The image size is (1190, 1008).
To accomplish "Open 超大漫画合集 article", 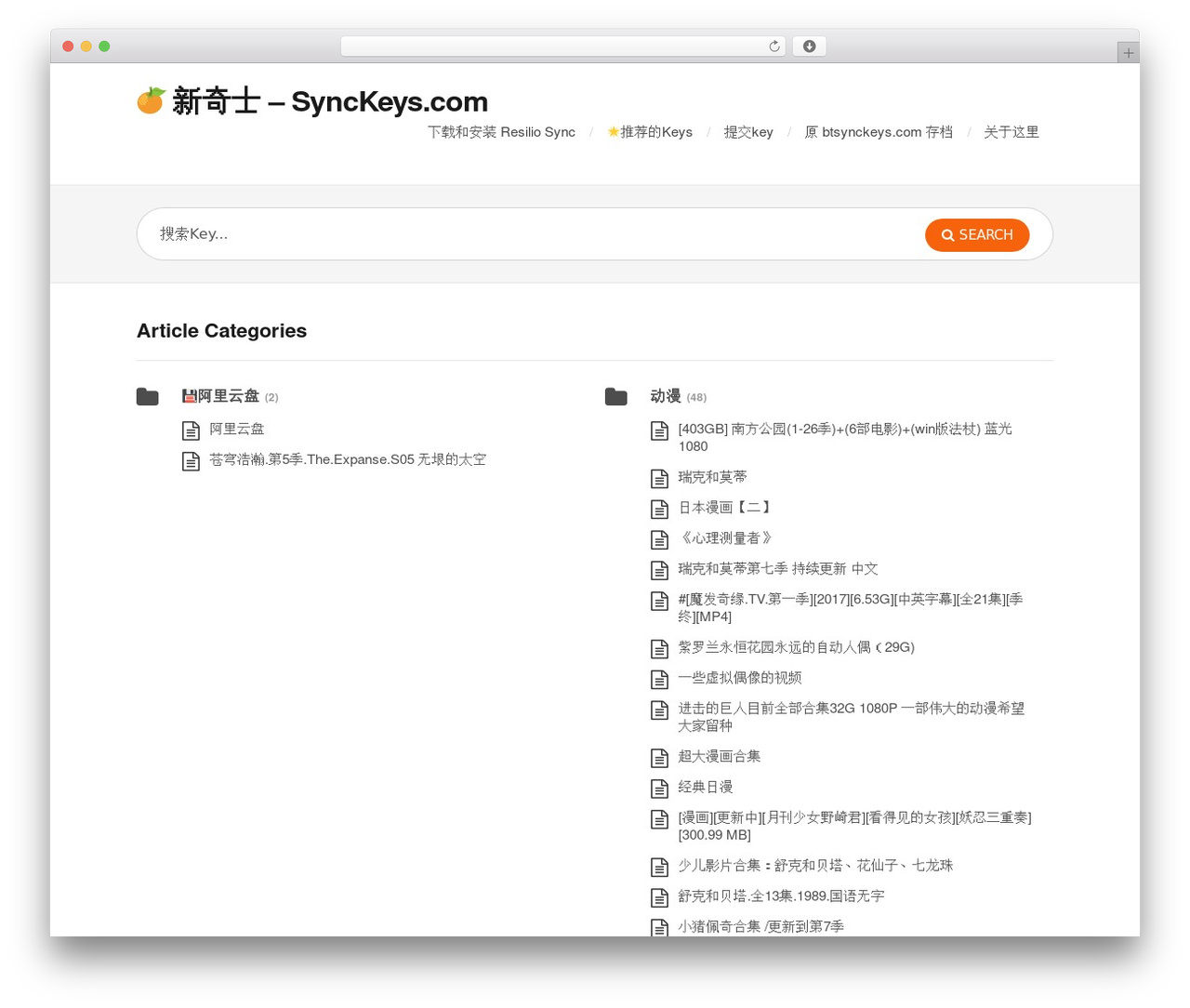I will pyautogui.click(x=720, y=756).
